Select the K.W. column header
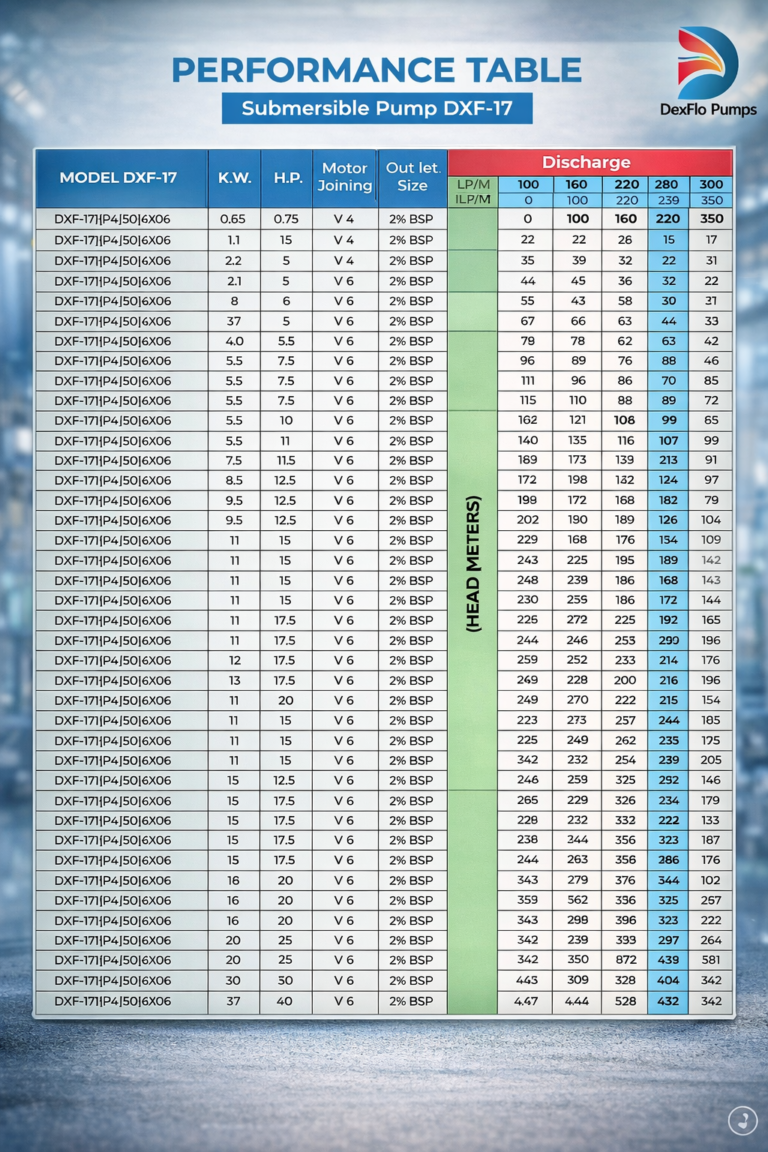Image resolution: width=768 pixels, height=1152 pixels. pos(234,177)
